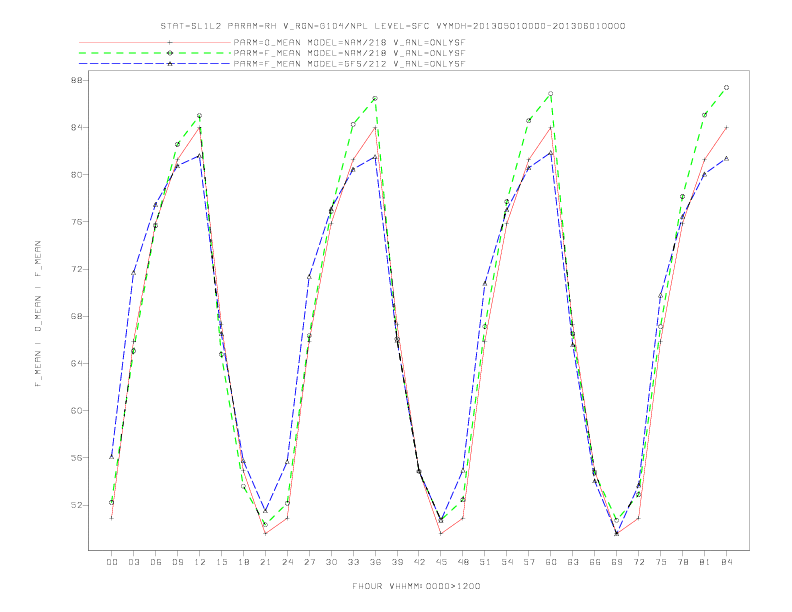
Task: Click y-axis tick label 52
Action: [x=78, y=505]
